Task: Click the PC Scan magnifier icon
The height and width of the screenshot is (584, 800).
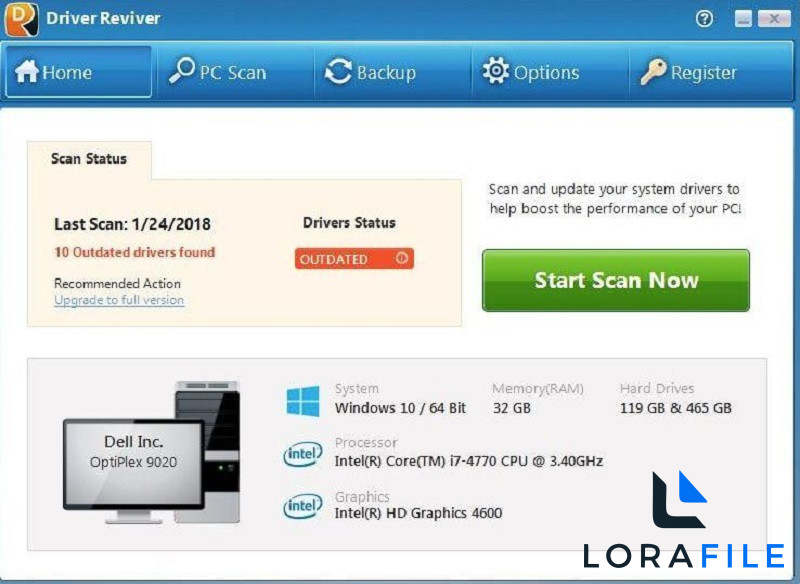Action: pos(182,70)
